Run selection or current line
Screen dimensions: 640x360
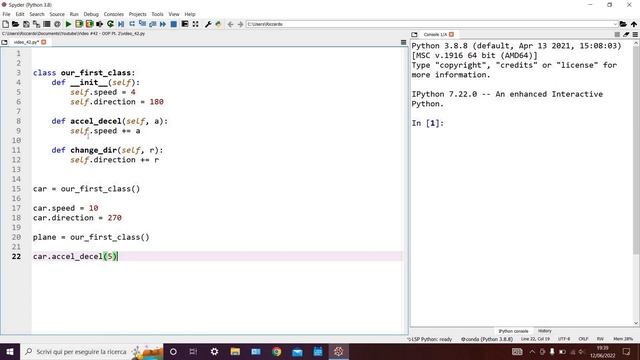click(x=100, y=24)
